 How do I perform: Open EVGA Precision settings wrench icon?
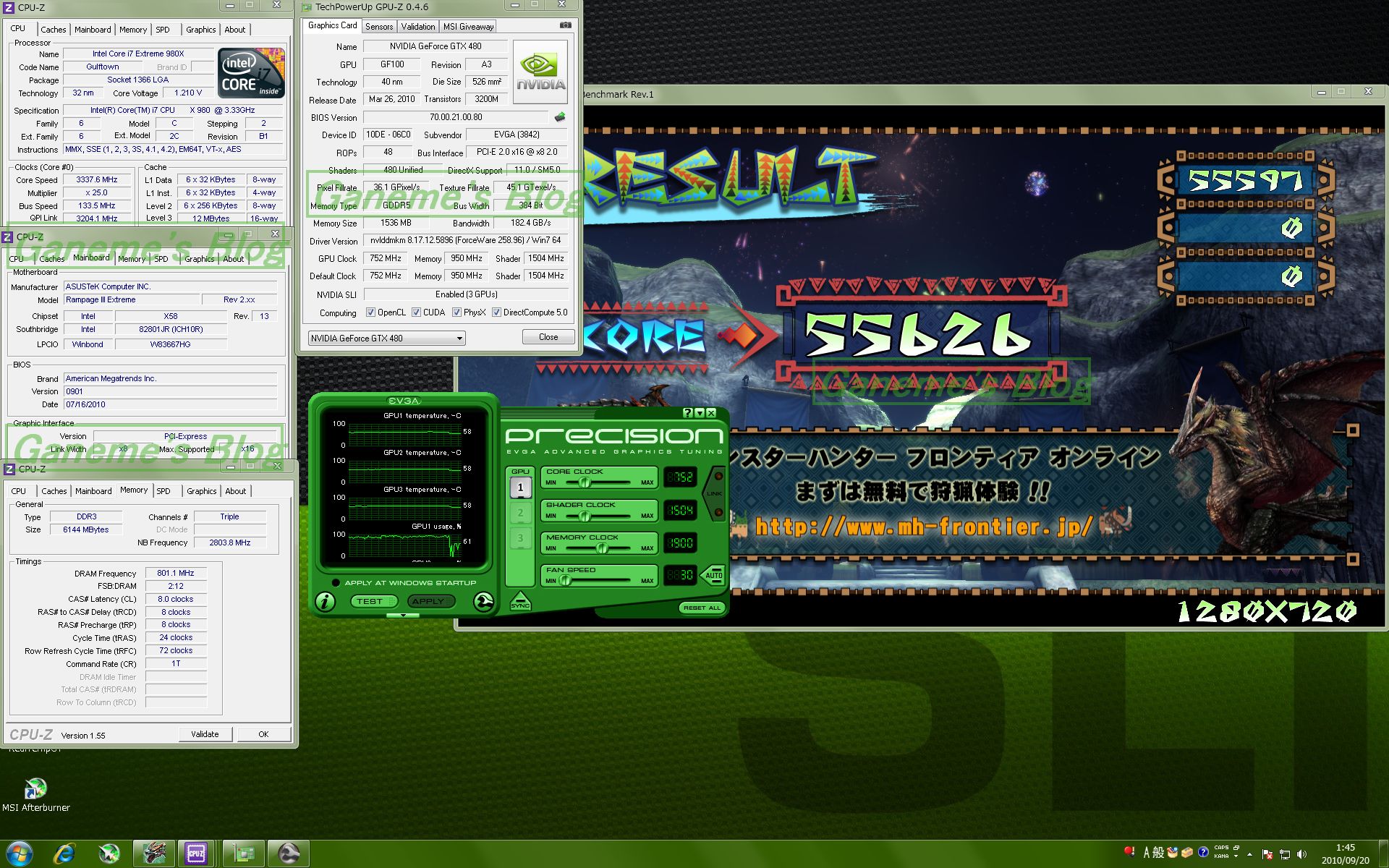point(483,602)
